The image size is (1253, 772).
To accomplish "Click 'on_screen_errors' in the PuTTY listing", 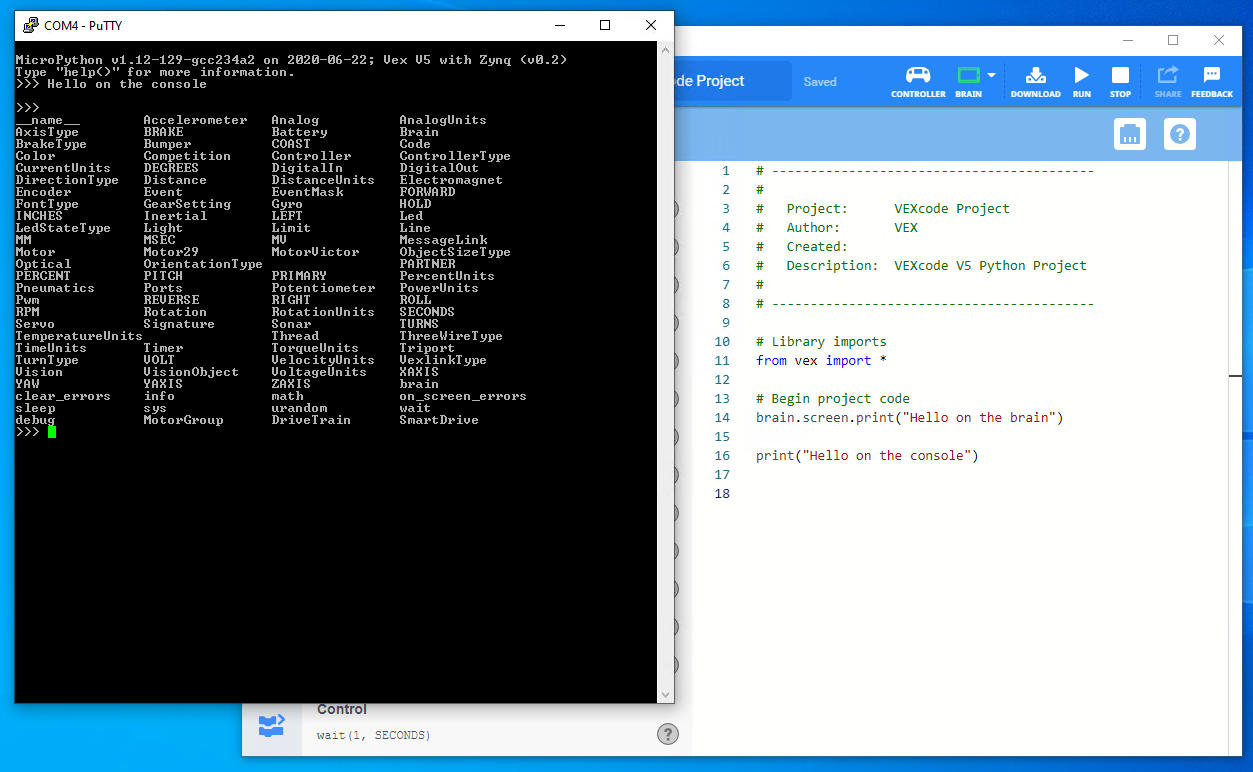I will (x=463, y=396).
